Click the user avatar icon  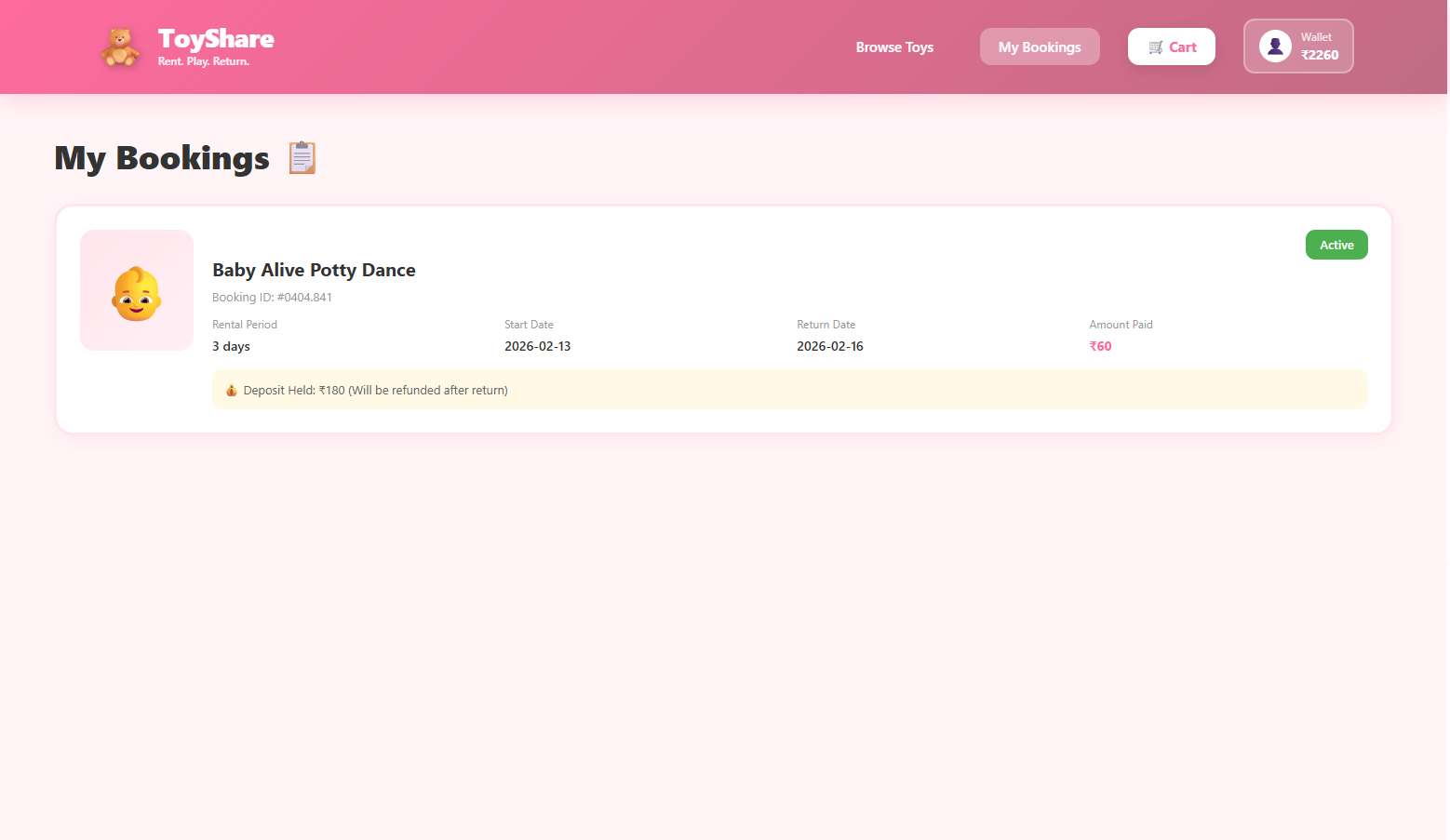pyautogui.click(x=1275, y=46)
